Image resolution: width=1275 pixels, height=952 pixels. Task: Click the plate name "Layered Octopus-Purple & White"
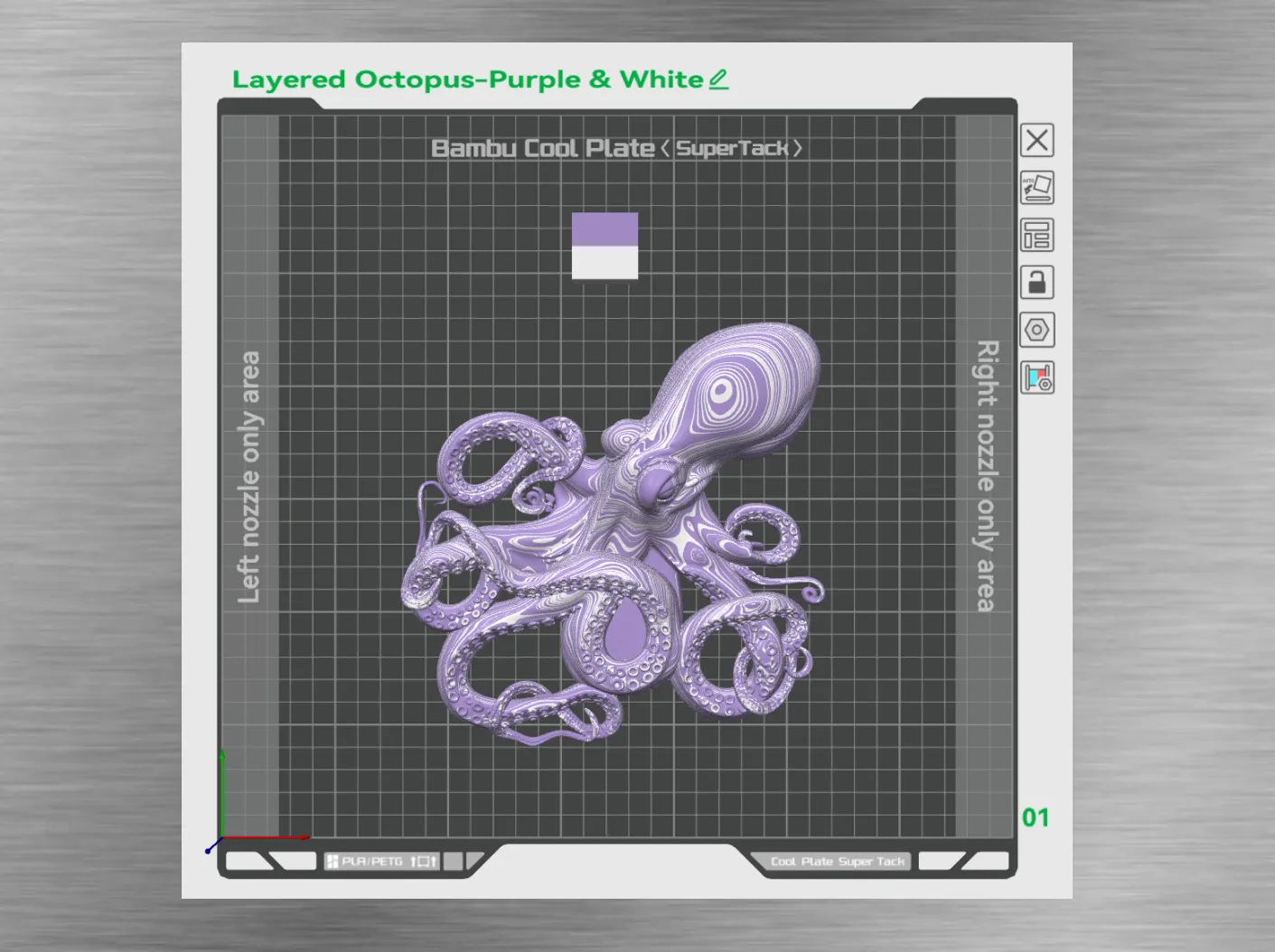point(467,79)
